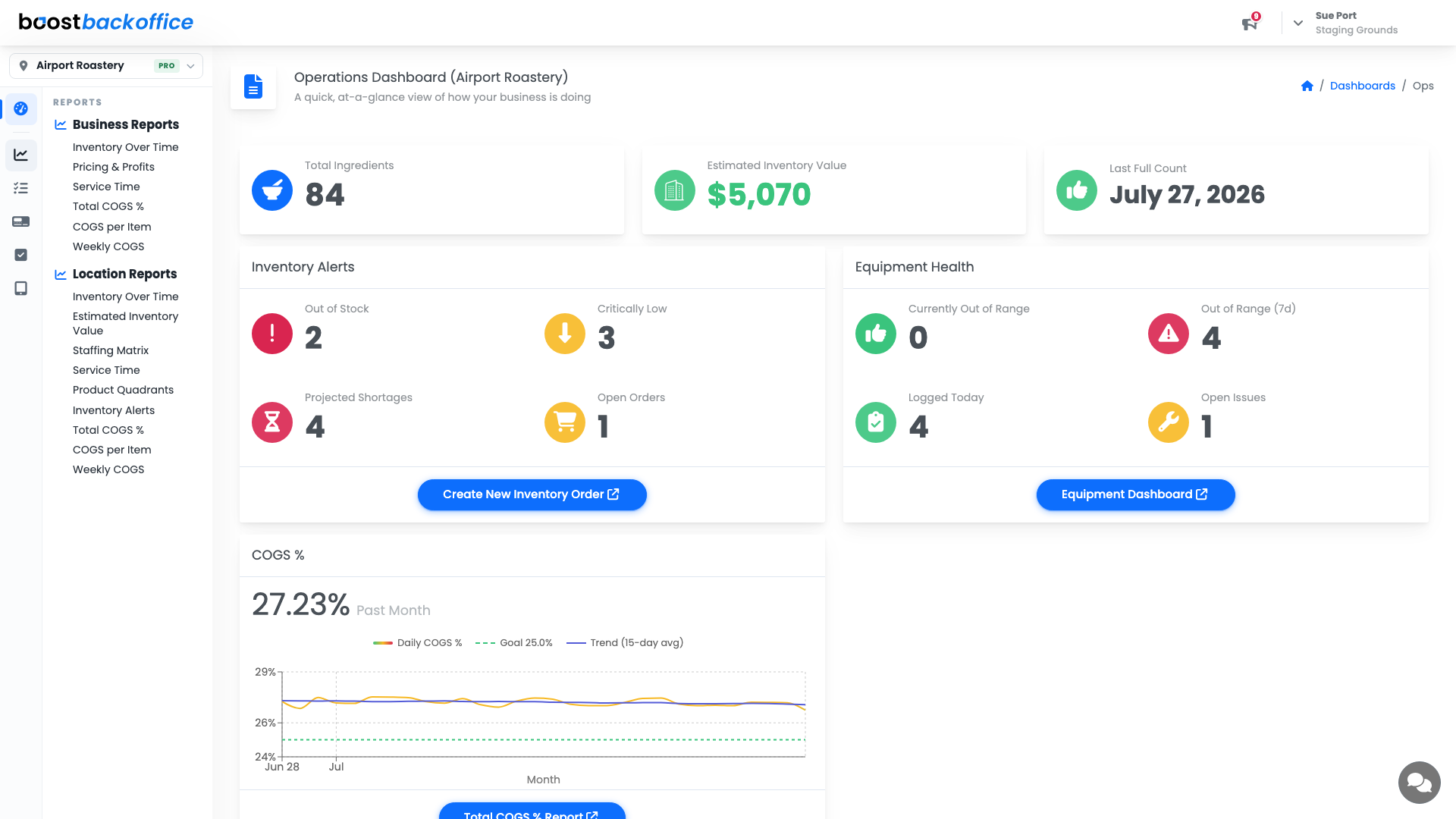Image resolution: width=1456 pixels, height=819 pixels.
Task: Click the Location Reports chart icon
Action: coord(61,274)
